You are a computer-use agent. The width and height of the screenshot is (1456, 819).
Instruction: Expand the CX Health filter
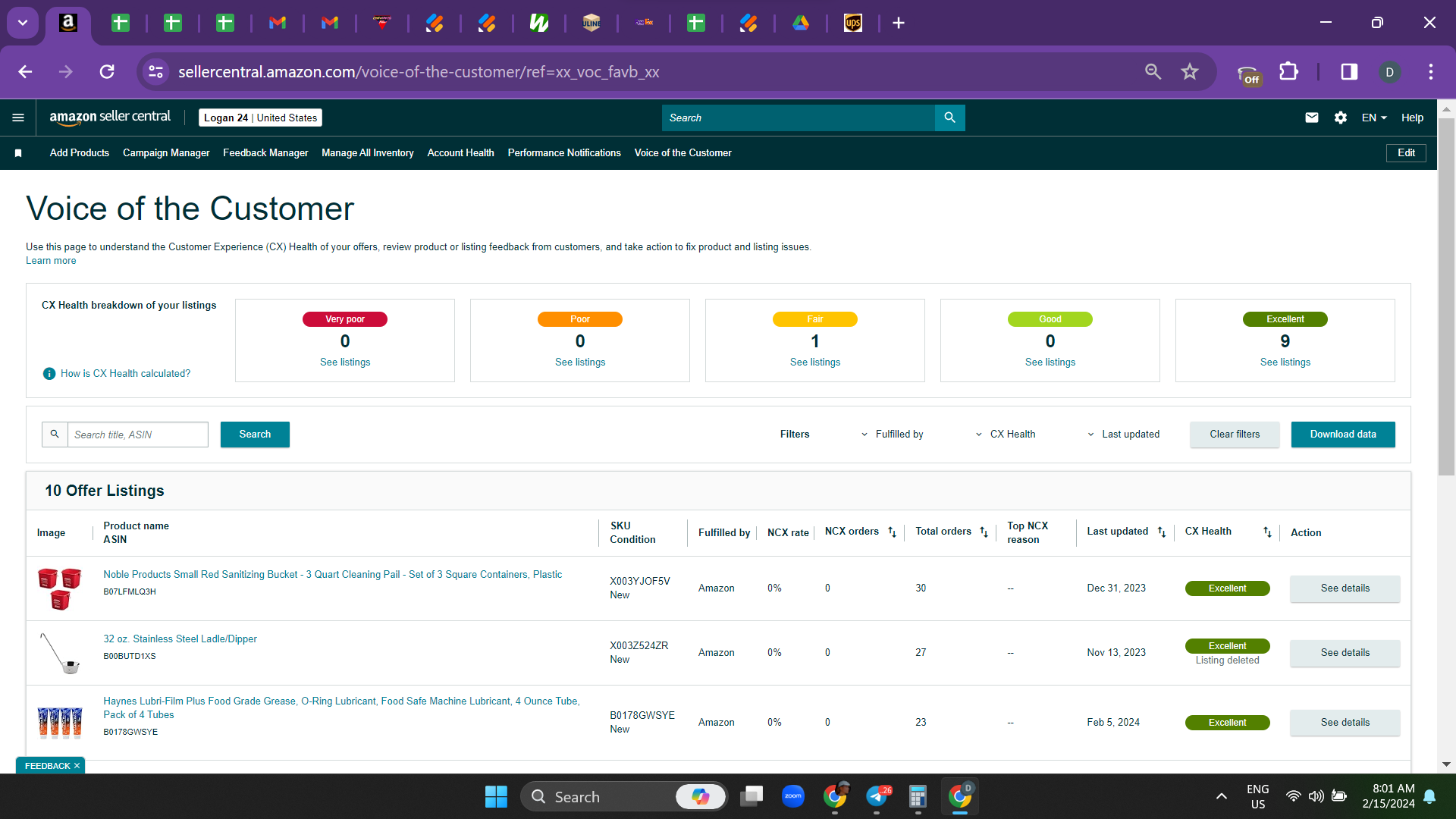1005,435
